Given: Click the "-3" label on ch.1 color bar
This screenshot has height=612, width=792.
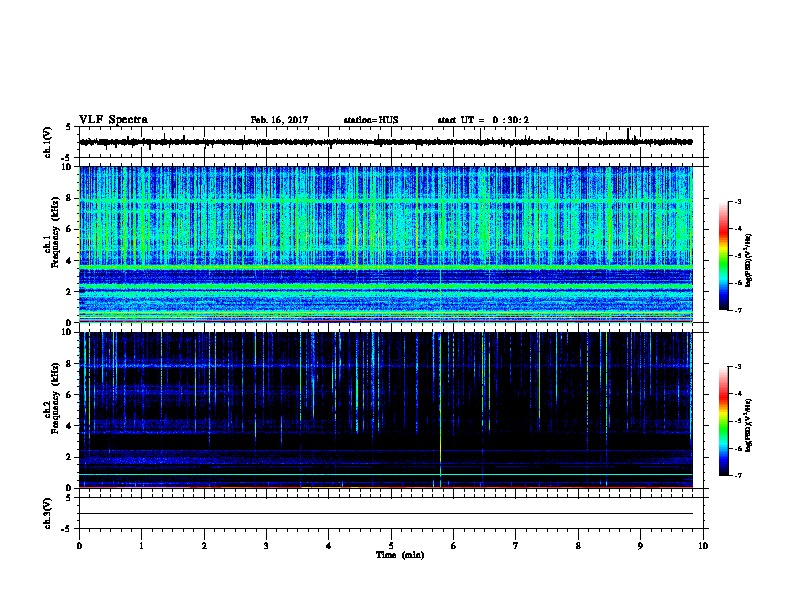Looking at the screenshot, I should click(737, 201).
